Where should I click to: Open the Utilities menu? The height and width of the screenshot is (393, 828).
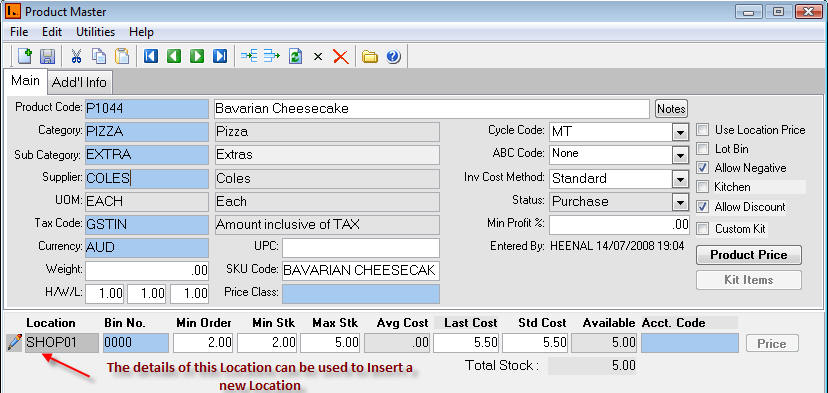click(96, 32)
